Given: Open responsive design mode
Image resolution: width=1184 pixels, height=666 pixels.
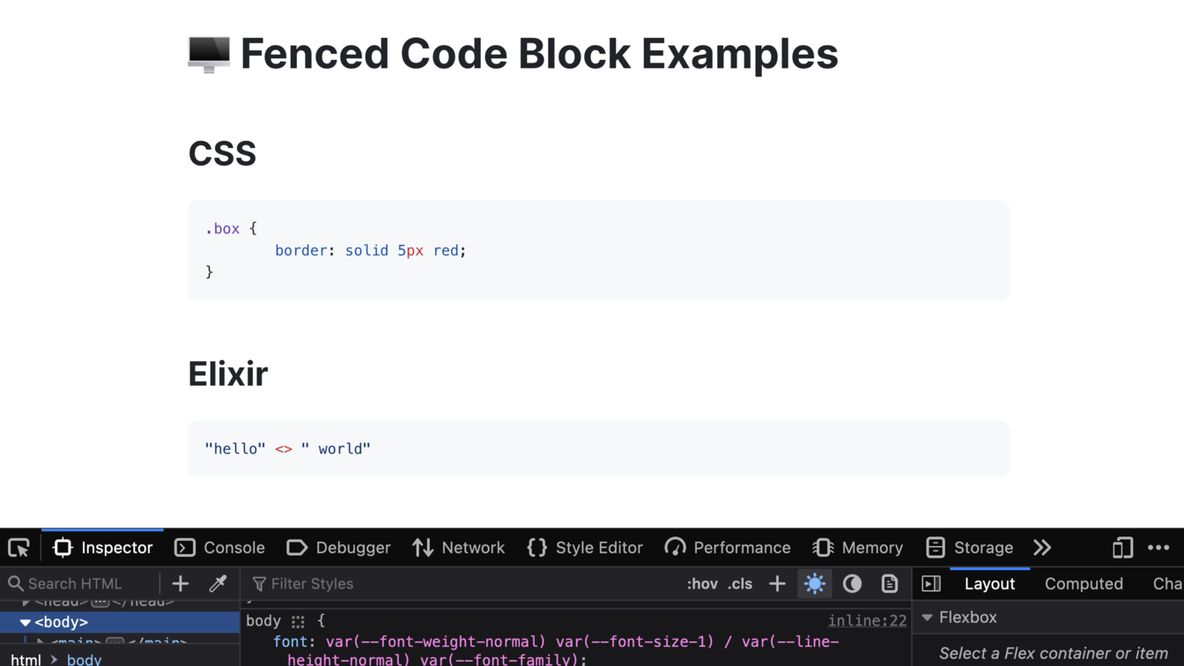Looking at the screenshot, I should coord(1122,547).
